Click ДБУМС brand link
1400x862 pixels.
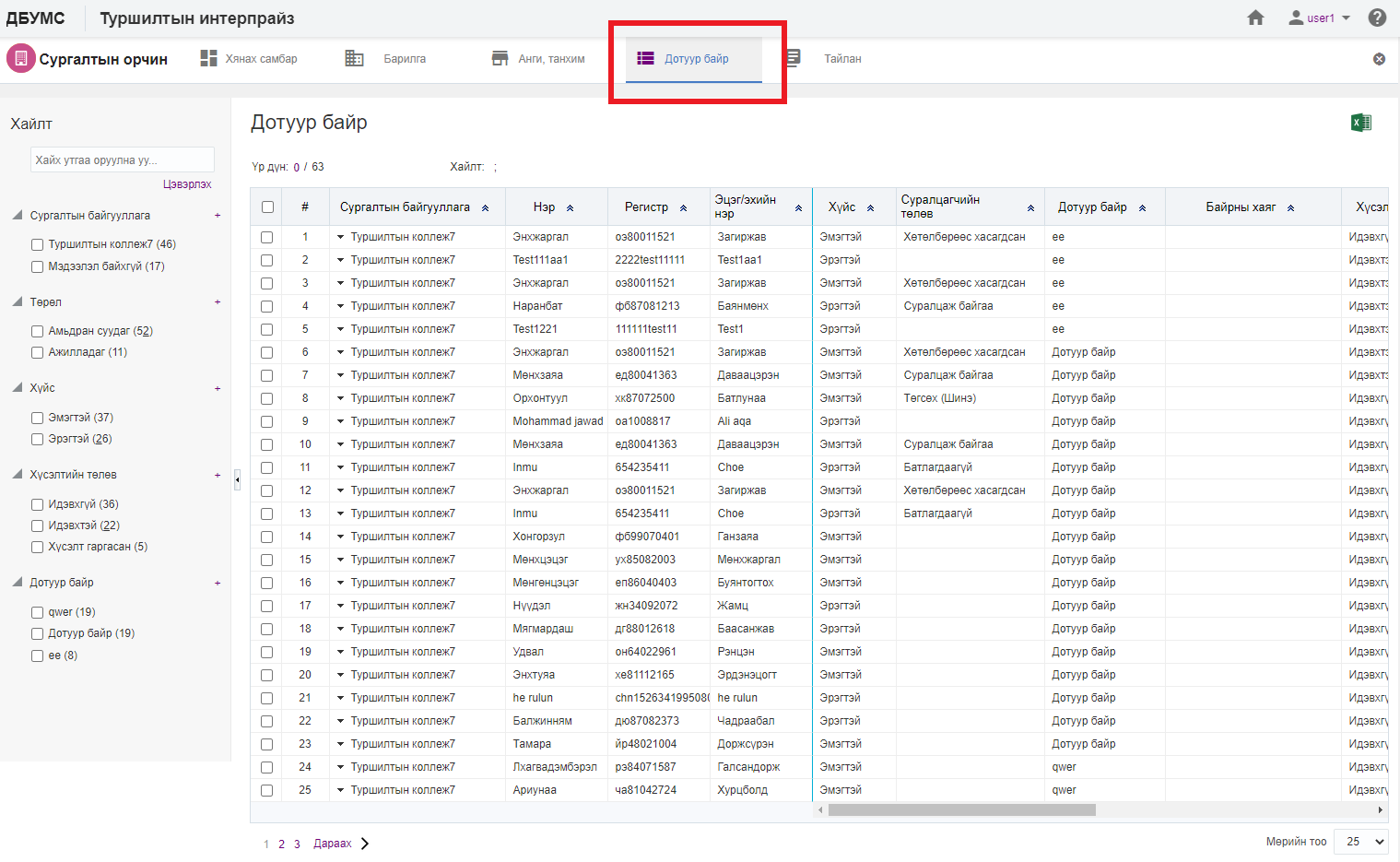(35, 18)
